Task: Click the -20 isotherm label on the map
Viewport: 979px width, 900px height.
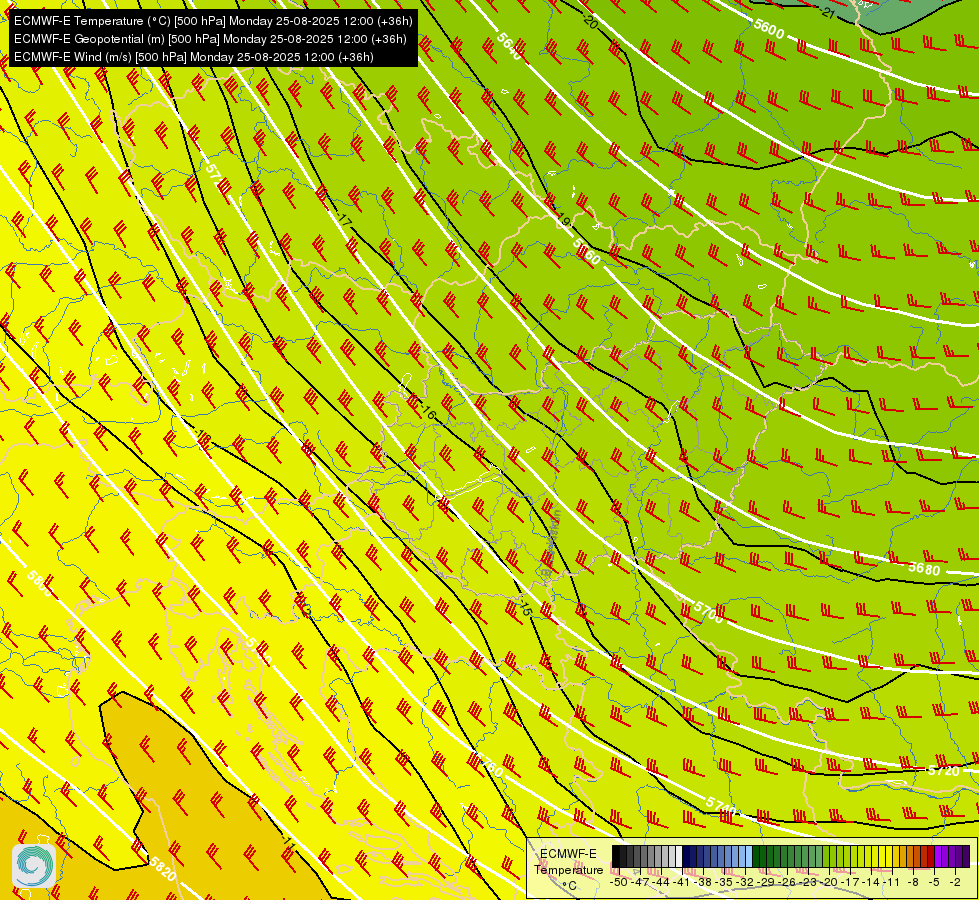Action: [x=590, y=21]
